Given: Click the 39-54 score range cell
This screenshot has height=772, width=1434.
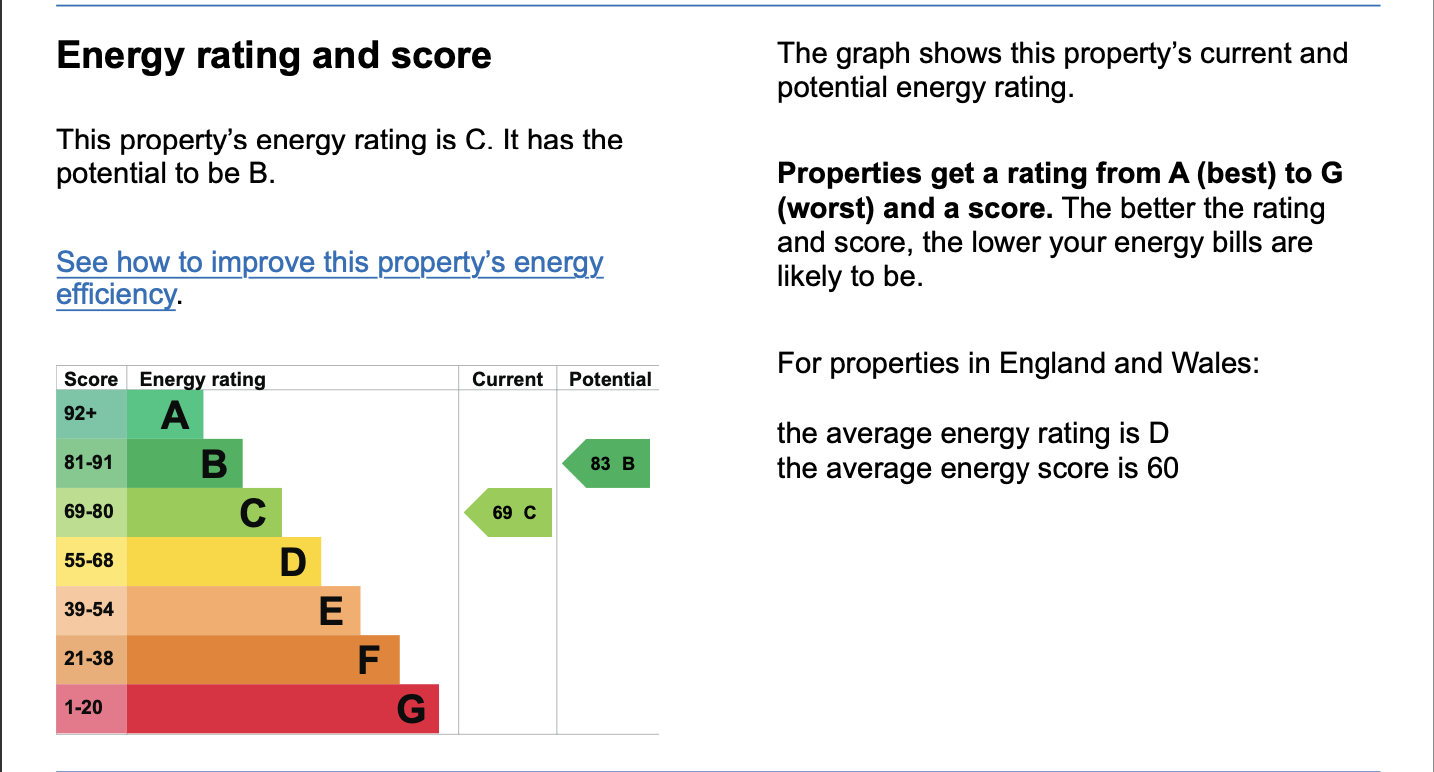Looking at the screenshot, I should click(x=91, y=610).
